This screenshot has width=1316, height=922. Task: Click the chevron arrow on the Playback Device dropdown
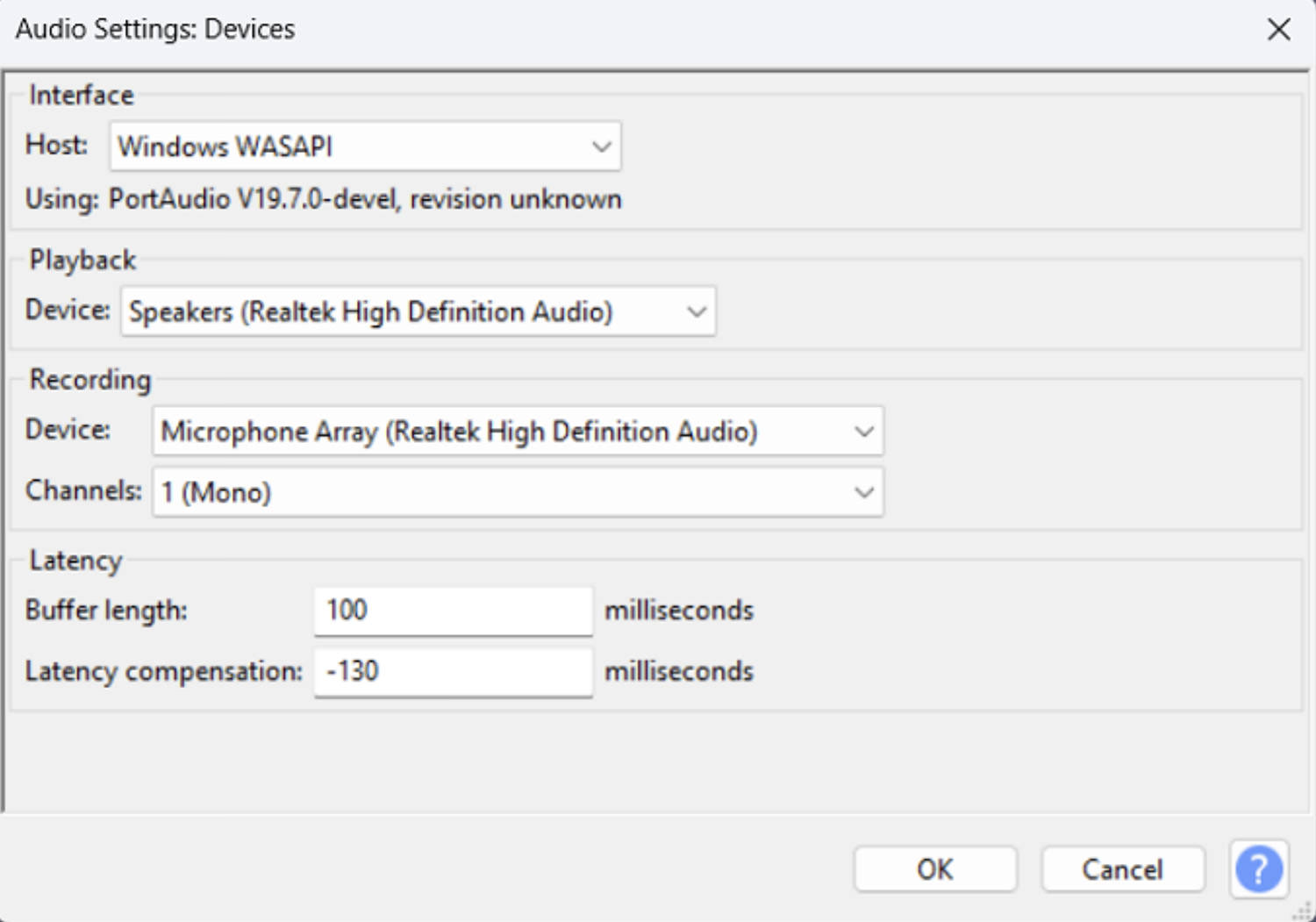point(697,311)
